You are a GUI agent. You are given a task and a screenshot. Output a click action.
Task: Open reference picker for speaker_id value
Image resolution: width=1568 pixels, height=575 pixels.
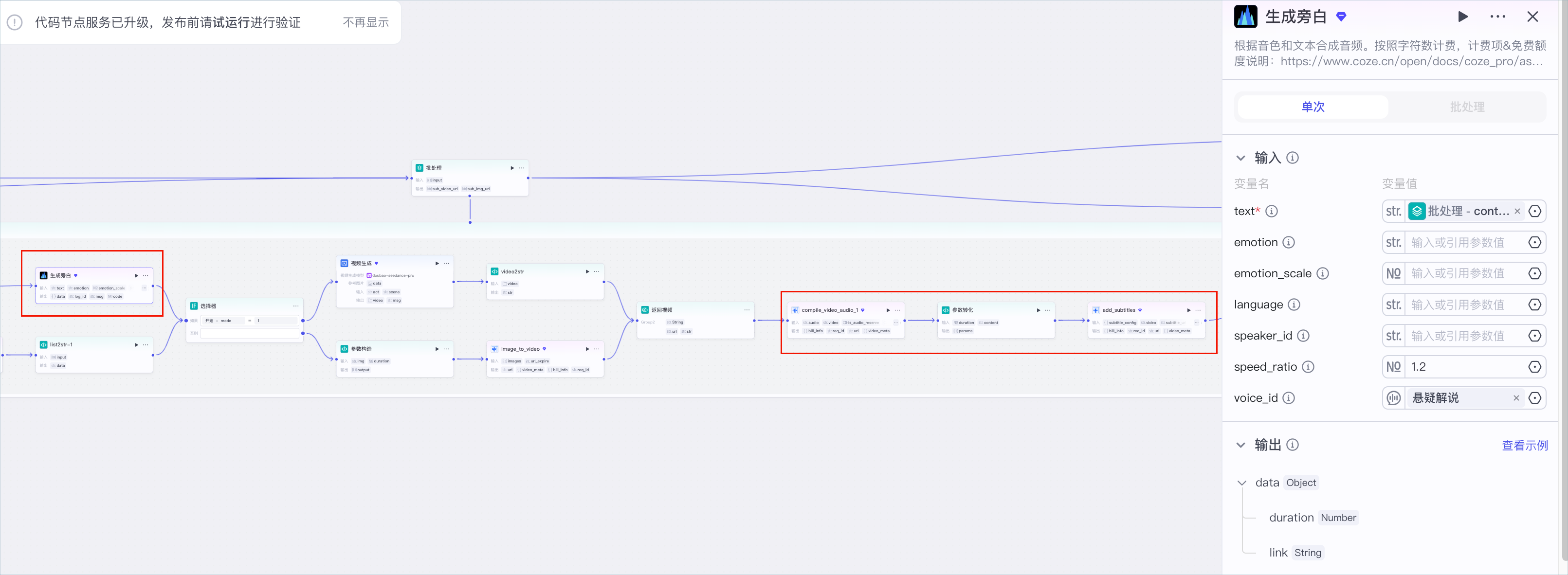coord(1534,335)
